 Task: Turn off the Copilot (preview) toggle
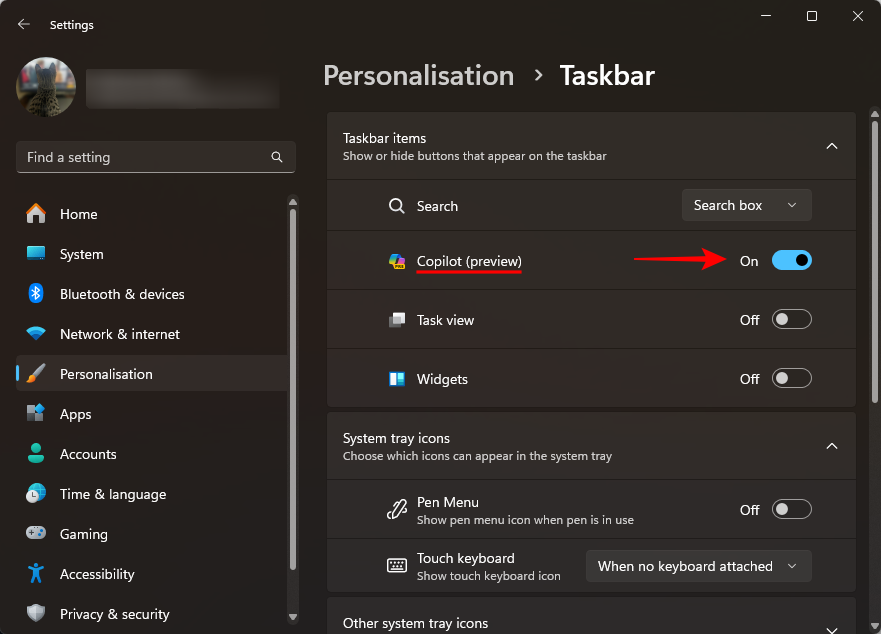(791, 261)
